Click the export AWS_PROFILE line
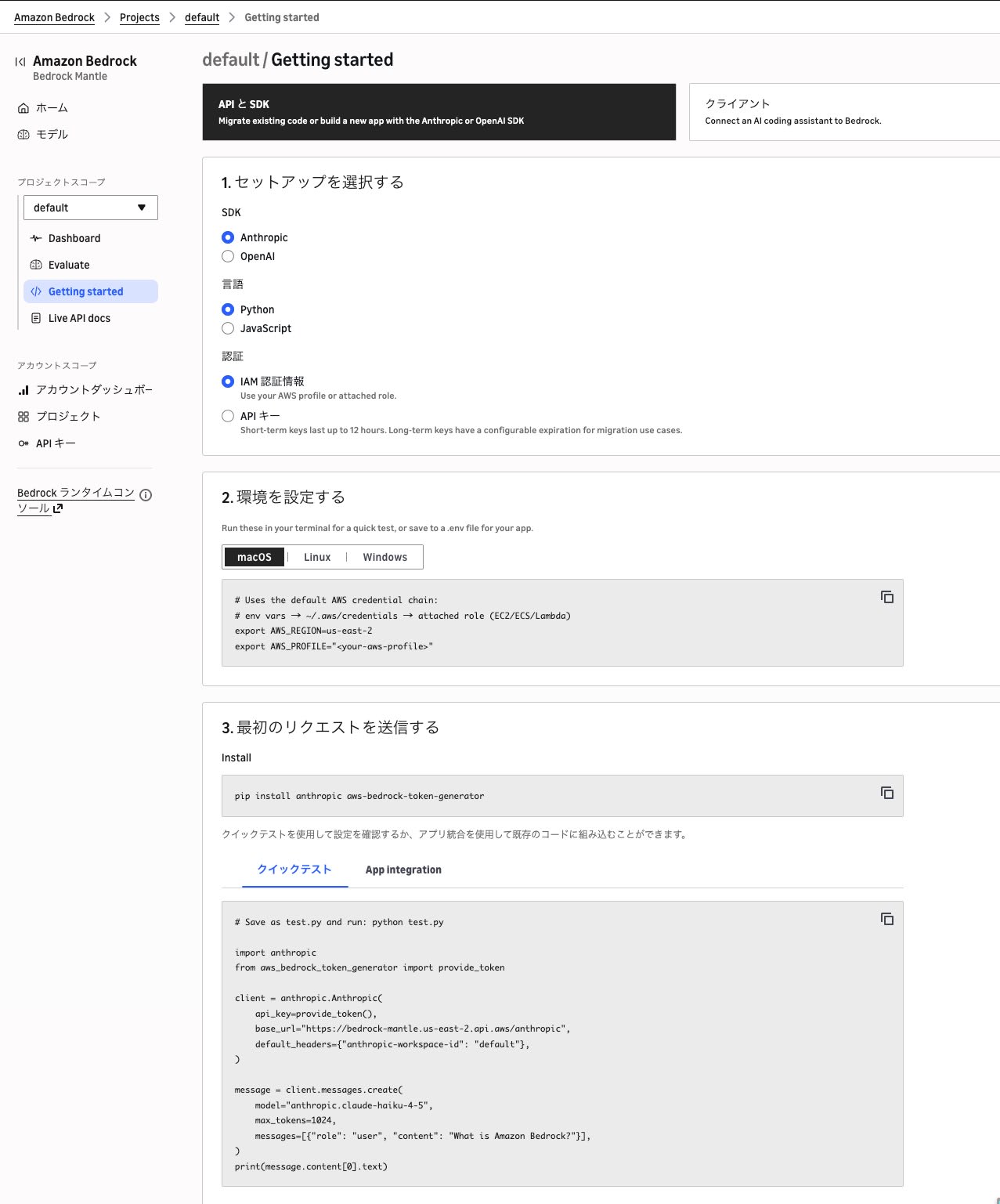Image resolution: width=1000 pixels, height=1204 pixels. tap(334, 646)
